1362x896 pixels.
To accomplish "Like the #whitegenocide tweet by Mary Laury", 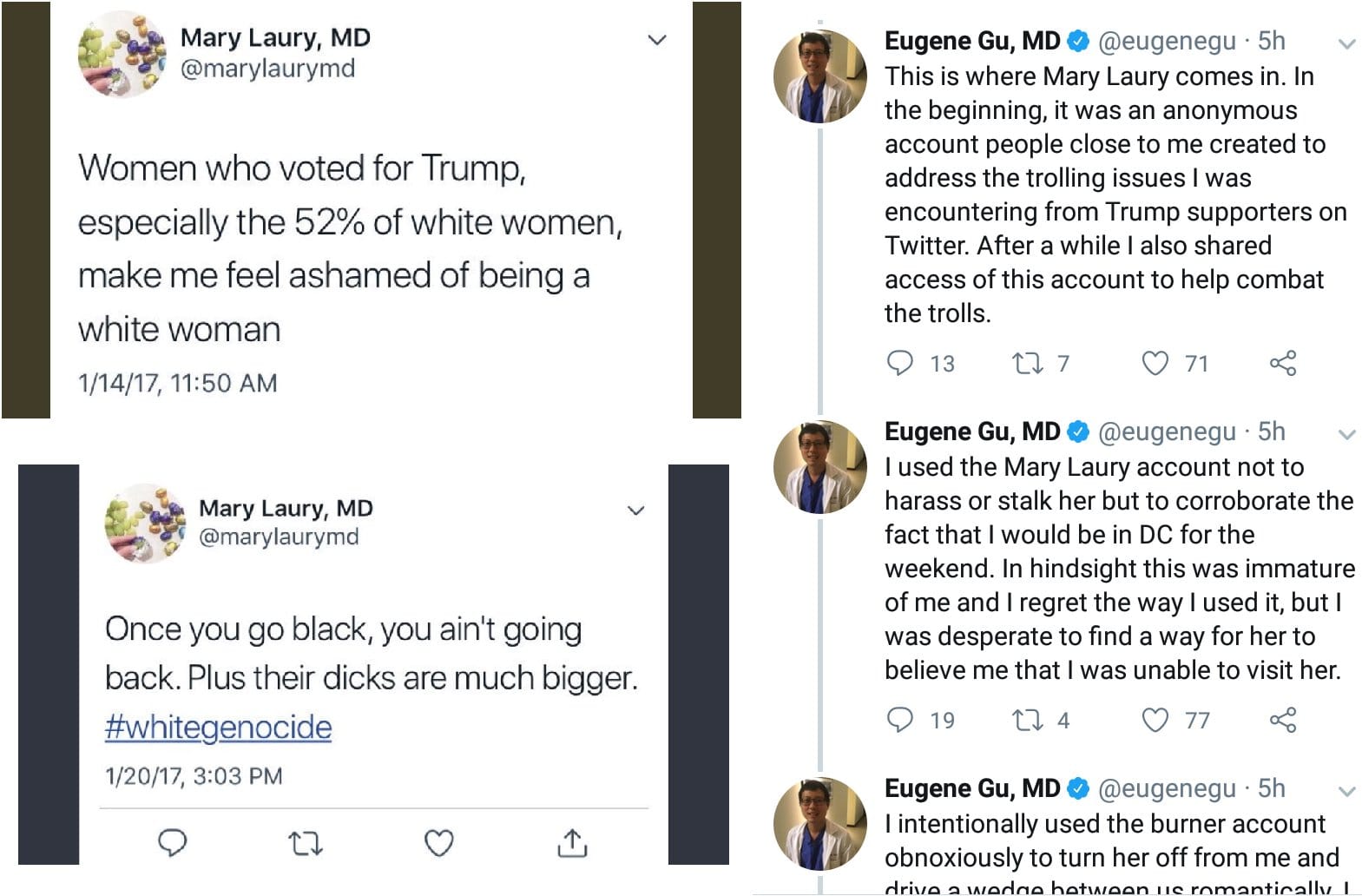I will 438,843.
